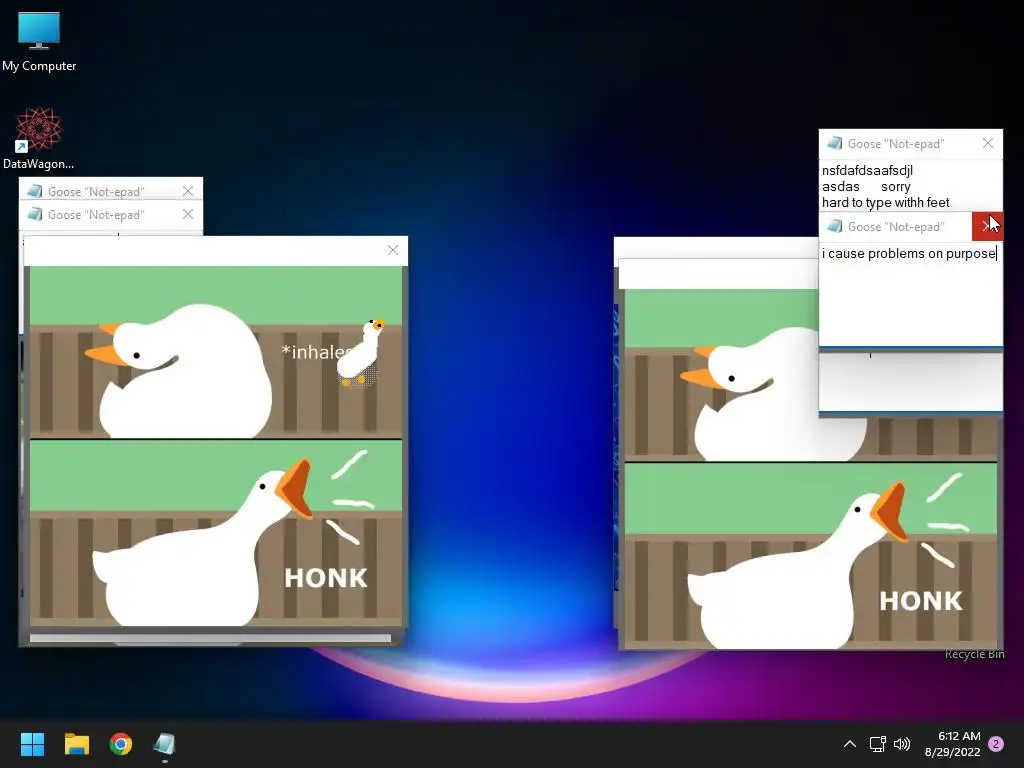Click the '*inhales' goose panel in left meme
1024x768 pixels.
tap(216, 353)
